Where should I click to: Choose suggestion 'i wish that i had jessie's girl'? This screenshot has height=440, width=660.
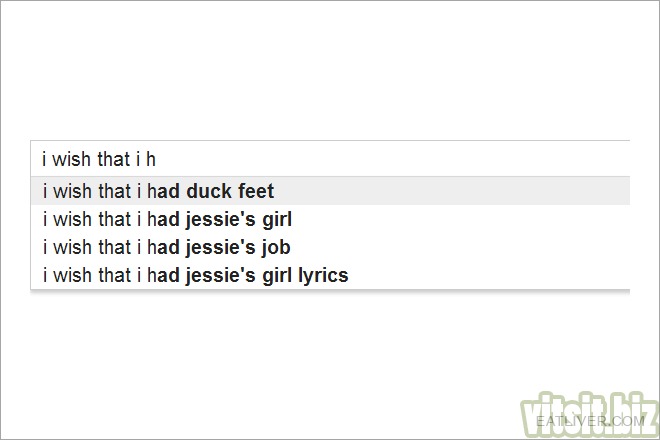[x=330, y=219]
